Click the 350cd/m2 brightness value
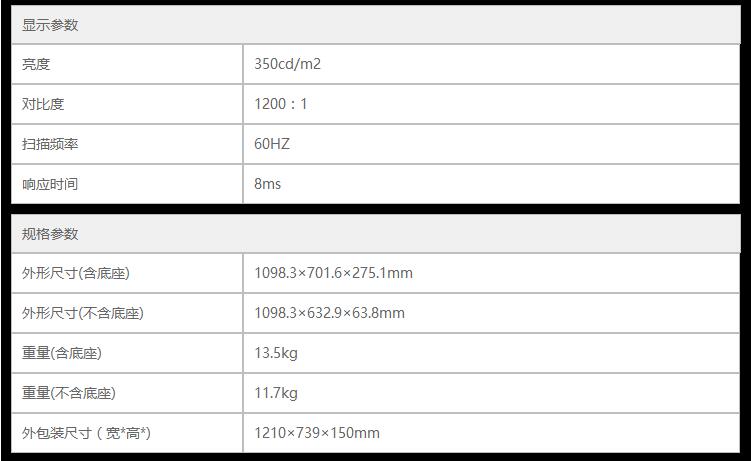 point(287,64)
